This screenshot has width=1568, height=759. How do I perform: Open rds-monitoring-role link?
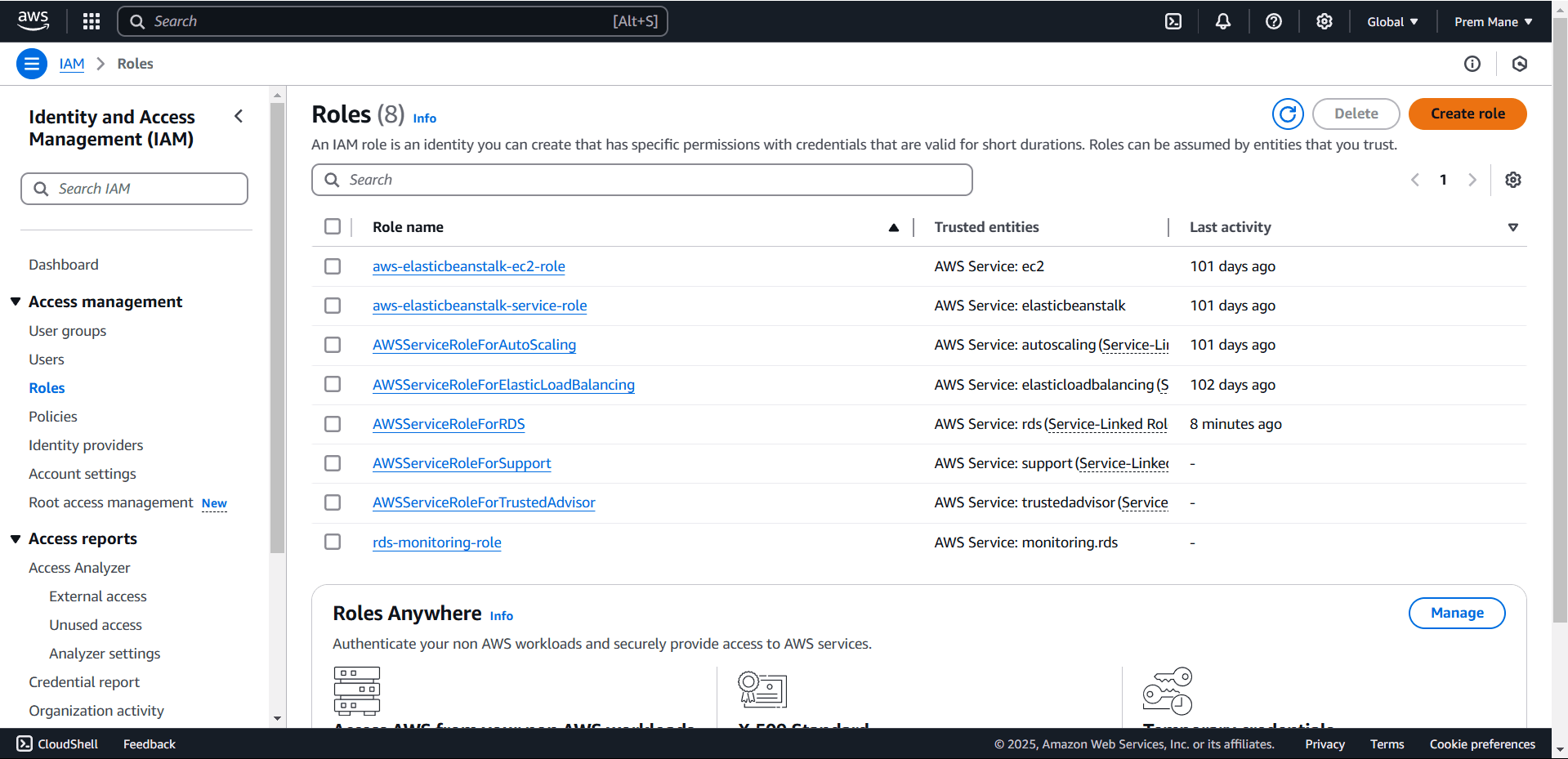437,542
